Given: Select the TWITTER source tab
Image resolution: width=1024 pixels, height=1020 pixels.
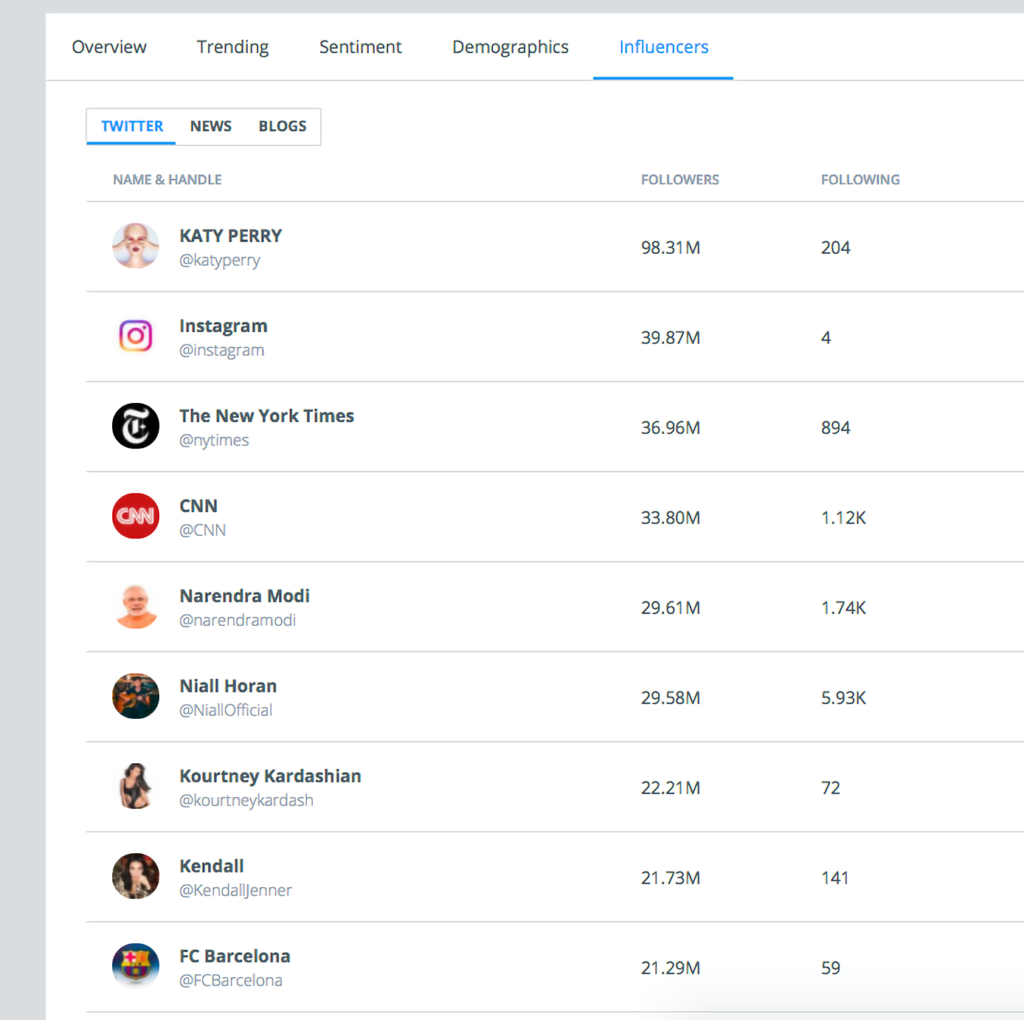Looking at the screenshot, I should click(x=132, y=126).
